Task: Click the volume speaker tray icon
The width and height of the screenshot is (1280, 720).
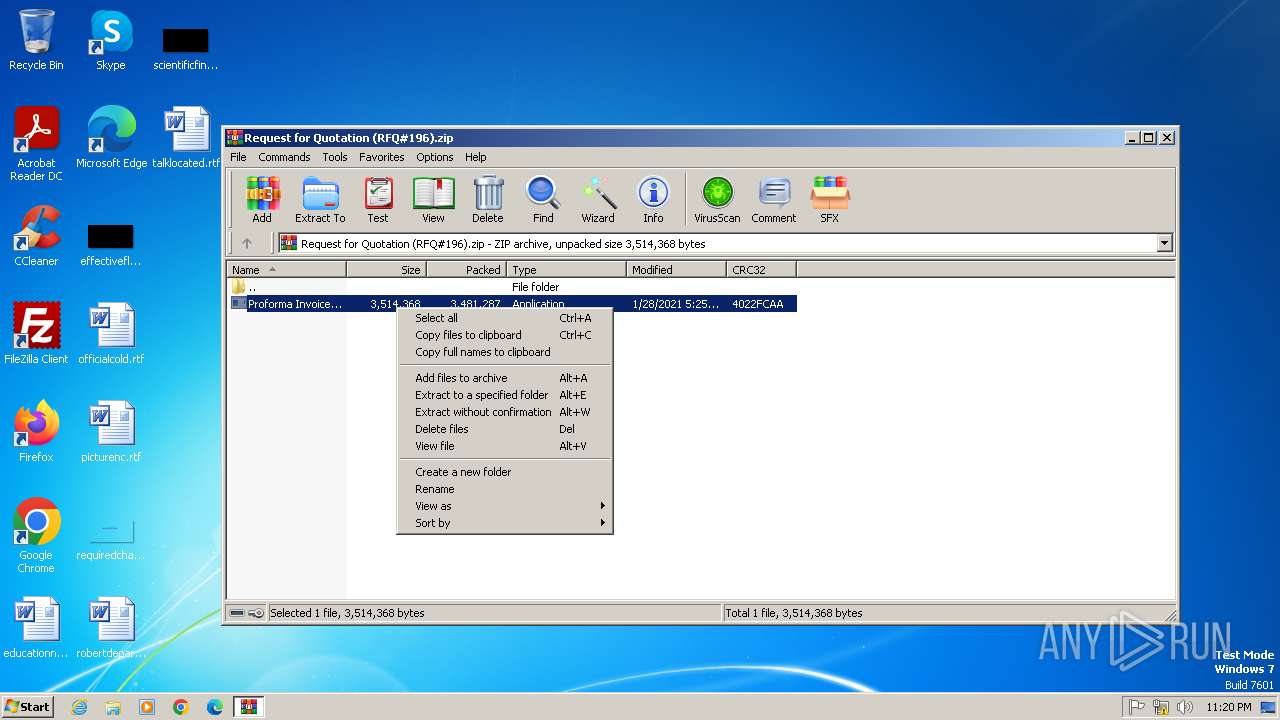Action: click(x=1185, y=707)
